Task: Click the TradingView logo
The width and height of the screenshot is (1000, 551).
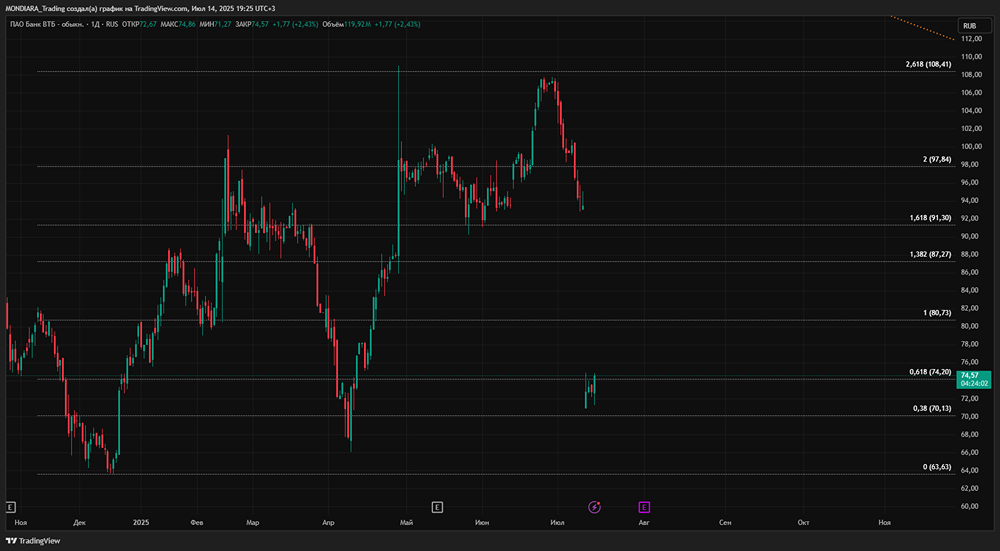Action: click(33, 541)
